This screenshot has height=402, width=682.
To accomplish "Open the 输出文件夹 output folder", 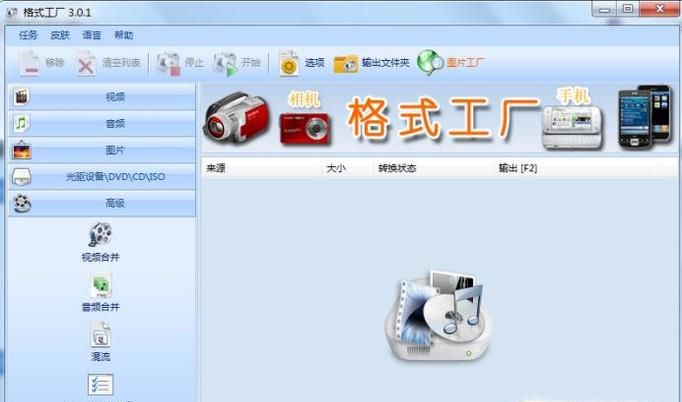I will coord(346,63).
